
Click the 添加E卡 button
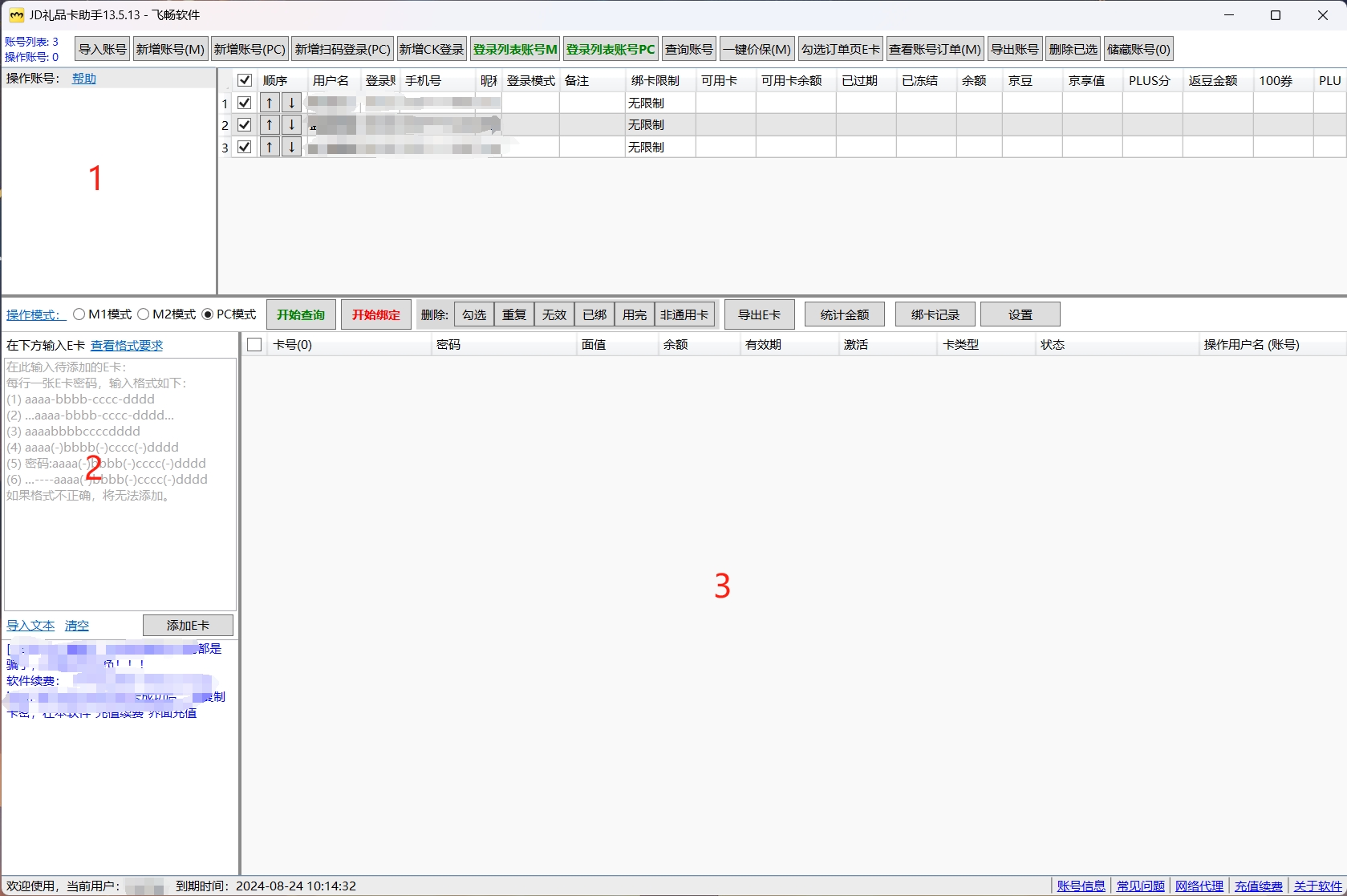188,626
